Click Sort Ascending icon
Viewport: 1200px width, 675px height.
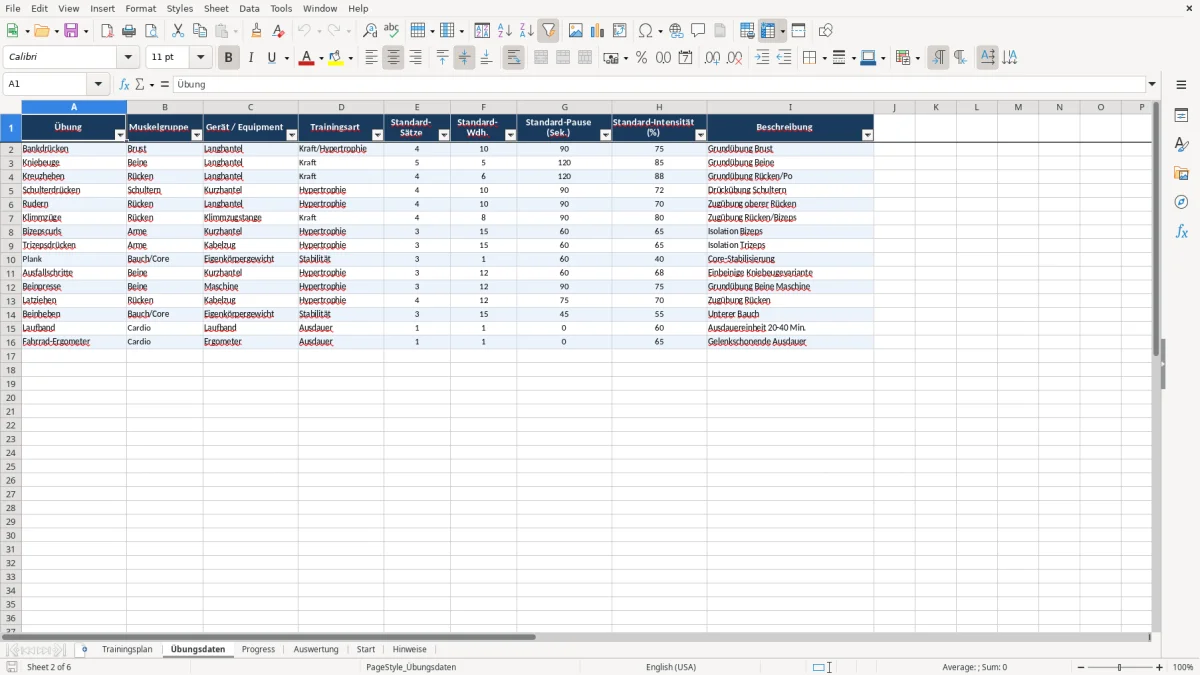pyautogui.click(x=504, y=31)
